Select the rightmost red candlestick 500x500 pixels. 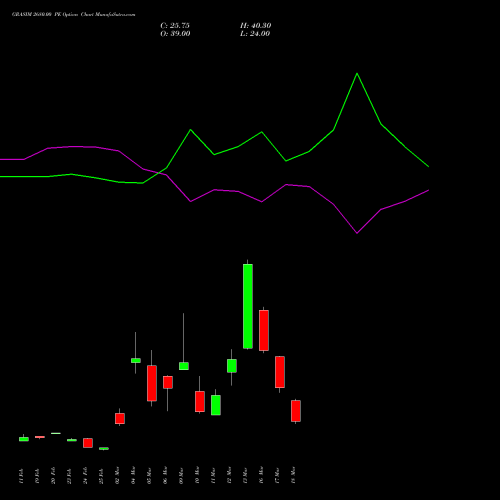click(296, 411)
